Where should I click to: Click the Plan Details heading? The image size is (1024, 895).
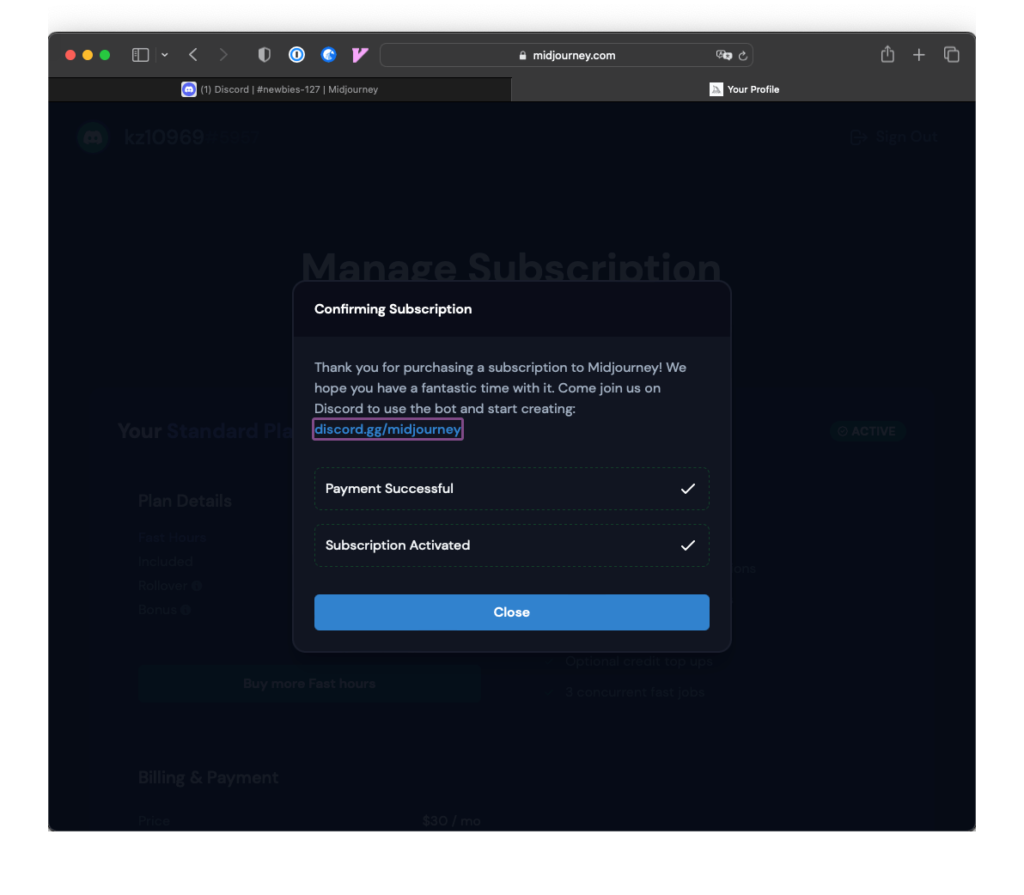point(185,501)
